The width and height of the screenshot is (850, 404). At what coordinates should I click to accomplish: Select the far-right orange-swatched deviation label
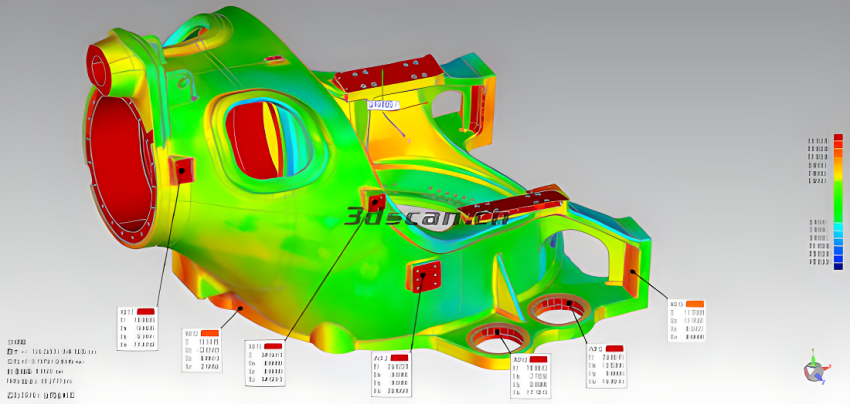pyautogui.click(x=686, y=320)
